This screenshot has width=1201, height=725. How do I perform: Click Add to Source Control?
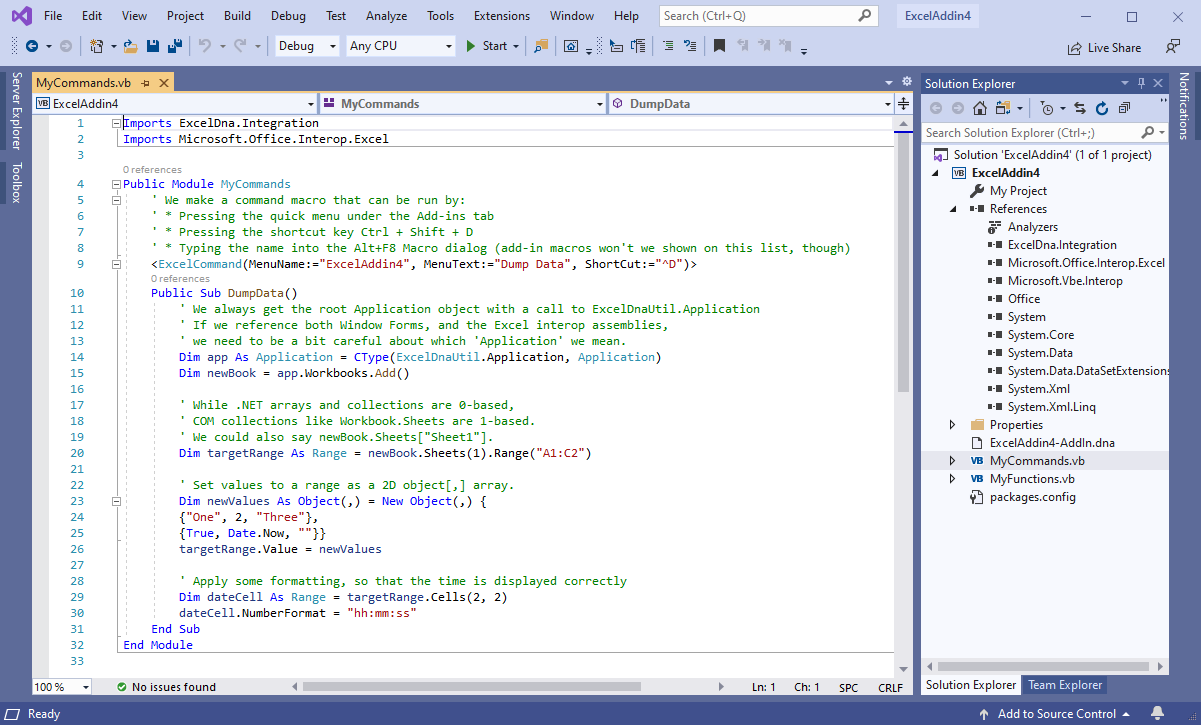tap(1057, 714)
